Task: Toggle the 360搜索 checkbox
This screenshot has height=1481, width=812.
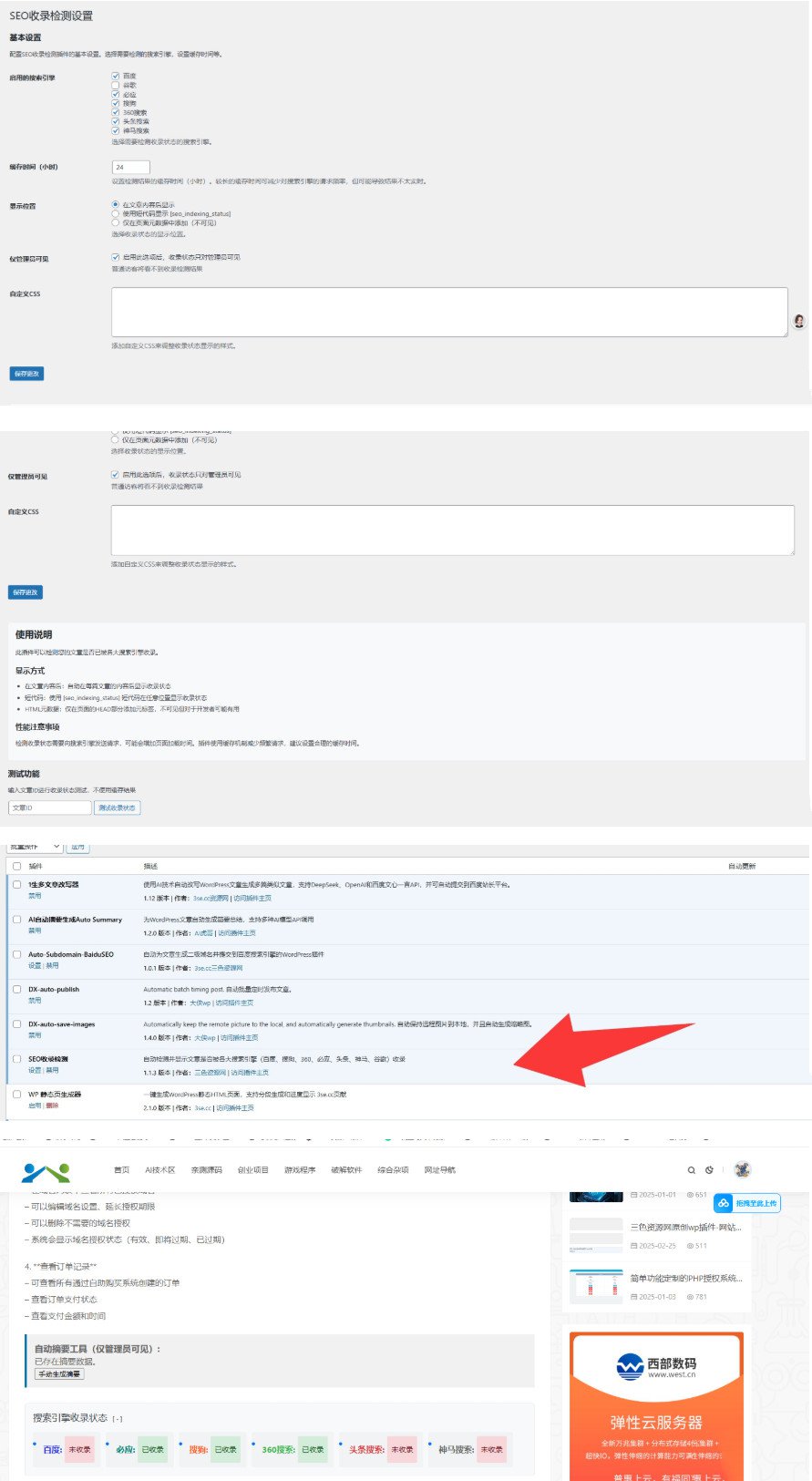Action: (x=116, y=112)
